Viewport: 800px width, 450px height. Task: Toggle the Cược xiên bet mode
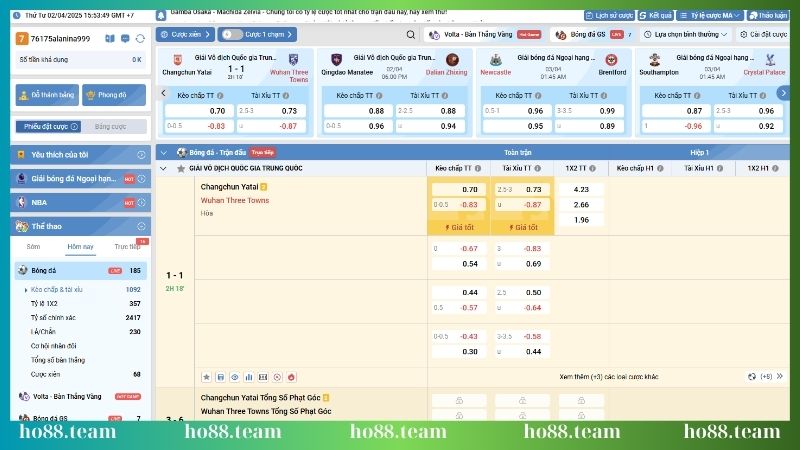coord(185,34)
